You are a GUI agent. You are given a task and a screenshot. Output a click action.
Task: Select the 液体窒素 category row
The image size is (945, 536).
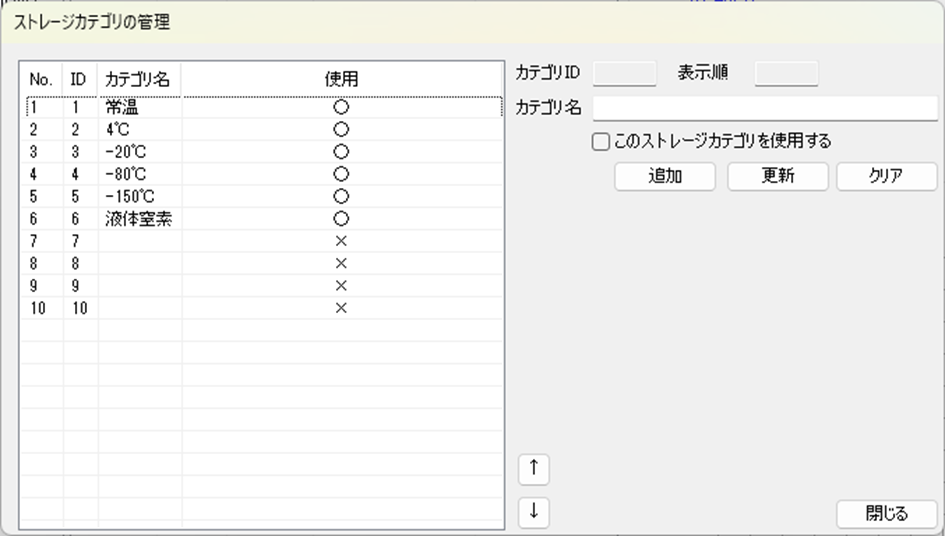pyautogui.click(x=138, y=219)
